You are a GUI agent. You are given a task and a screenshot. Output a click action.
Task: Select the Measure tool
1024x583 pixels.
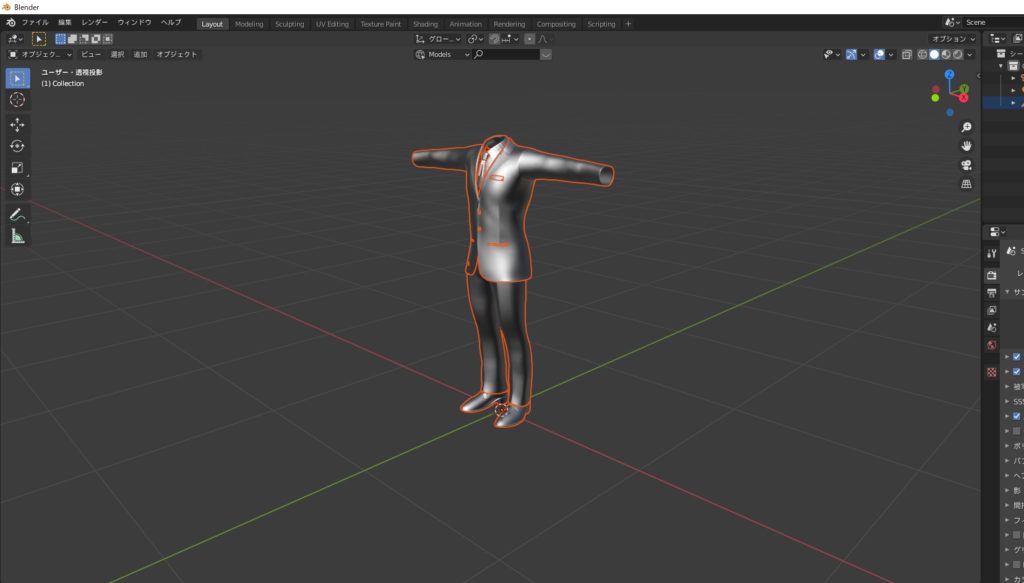18,236
